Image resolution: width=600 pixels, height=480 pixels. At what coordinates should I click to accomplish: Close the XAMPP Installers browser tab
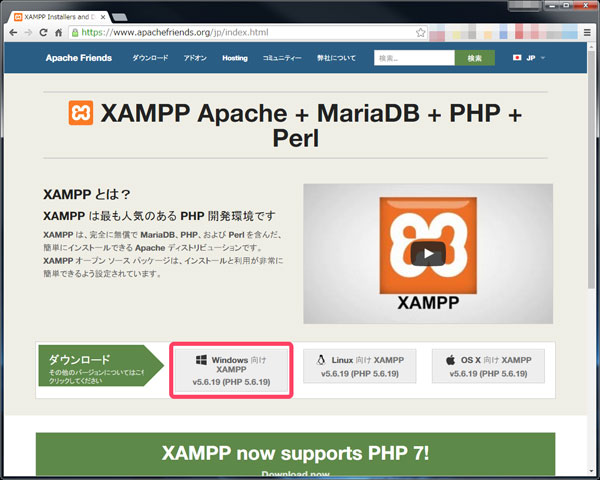point(103,17)
